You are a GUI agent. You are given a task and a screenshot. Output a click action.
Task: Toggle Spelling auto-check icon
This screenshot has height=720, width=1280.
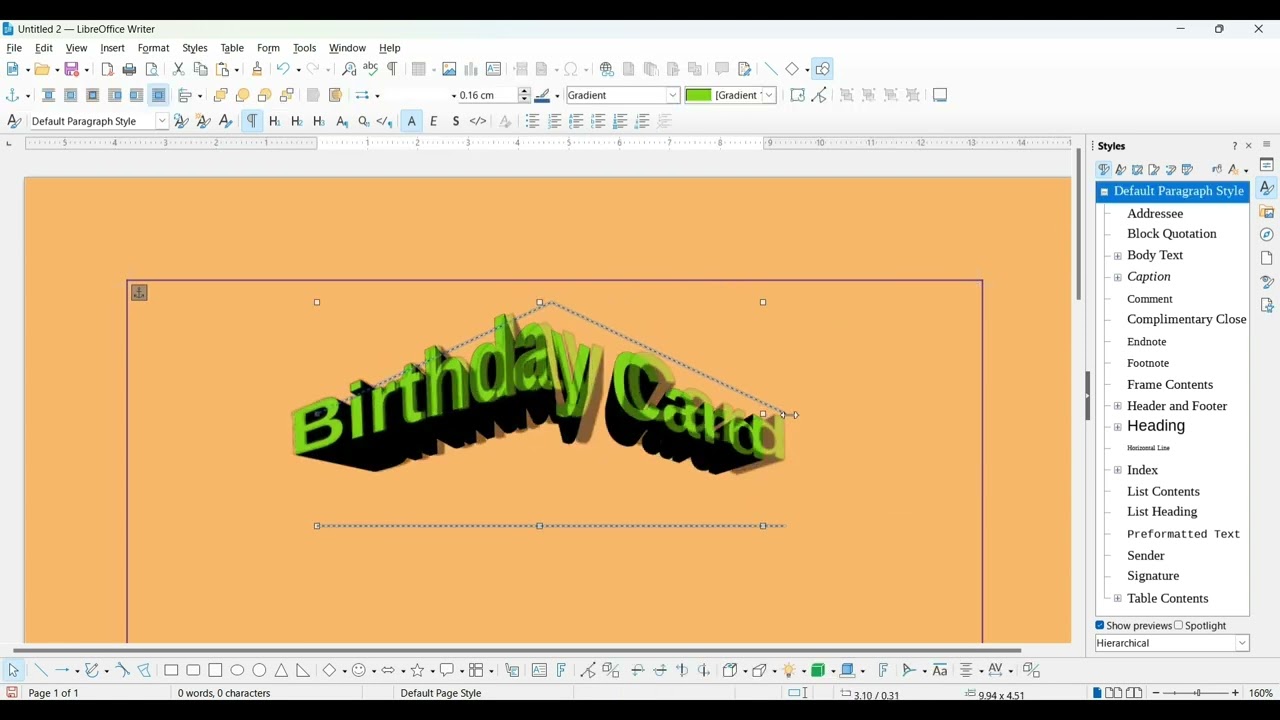click(x=371, y=69)
